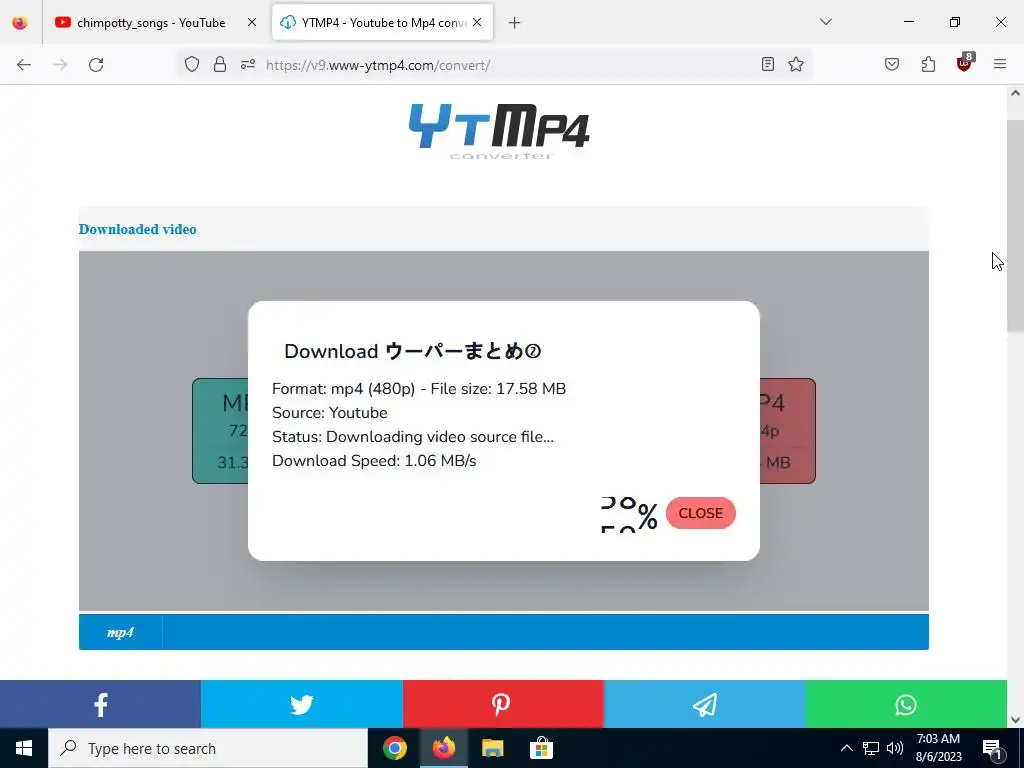Show hidden system tray icons
This screenshot has width=1024, height=768.
click(846, 748)
